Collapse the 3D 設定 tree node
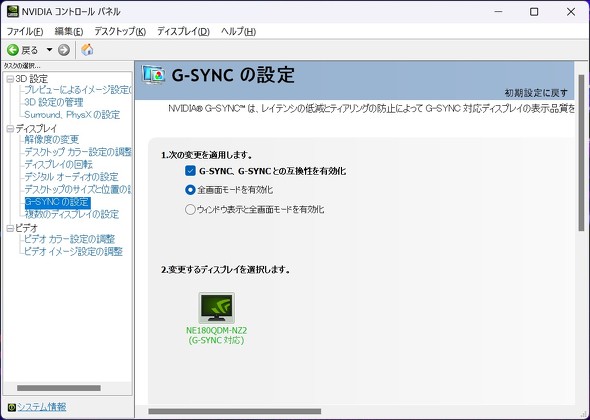 pos(10,79)
